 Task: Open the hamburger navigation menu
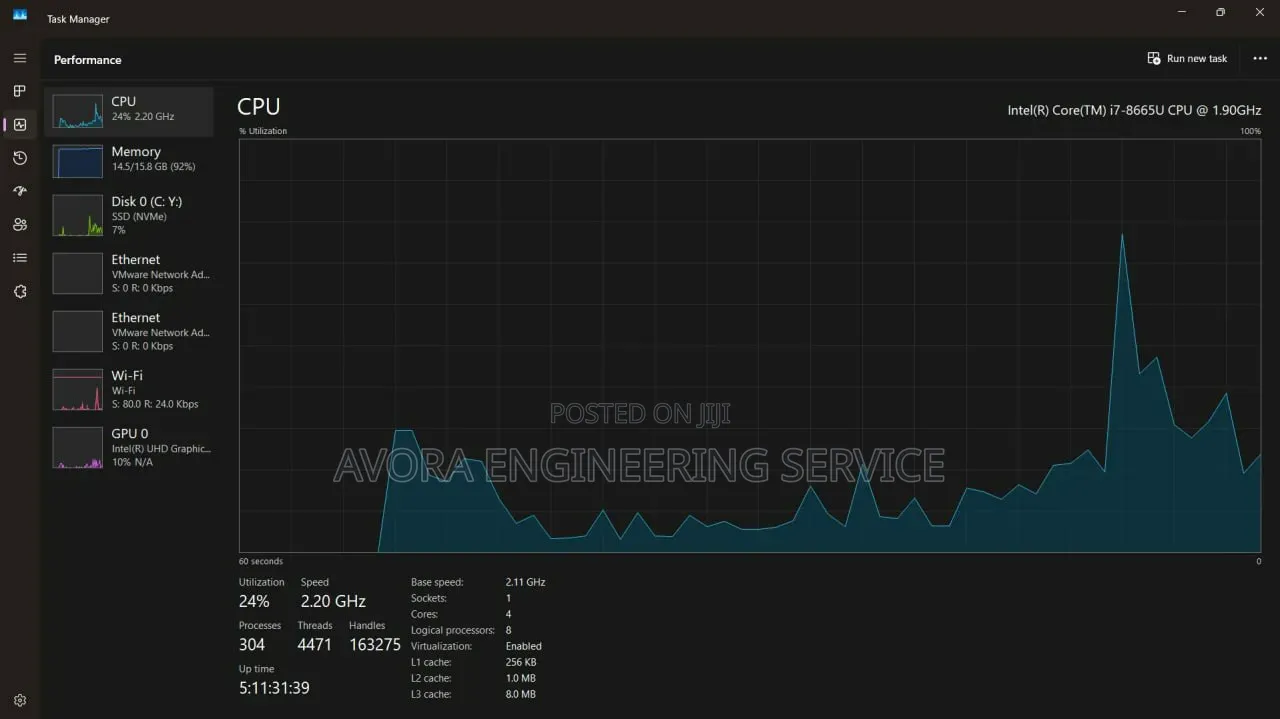point(20,58)
